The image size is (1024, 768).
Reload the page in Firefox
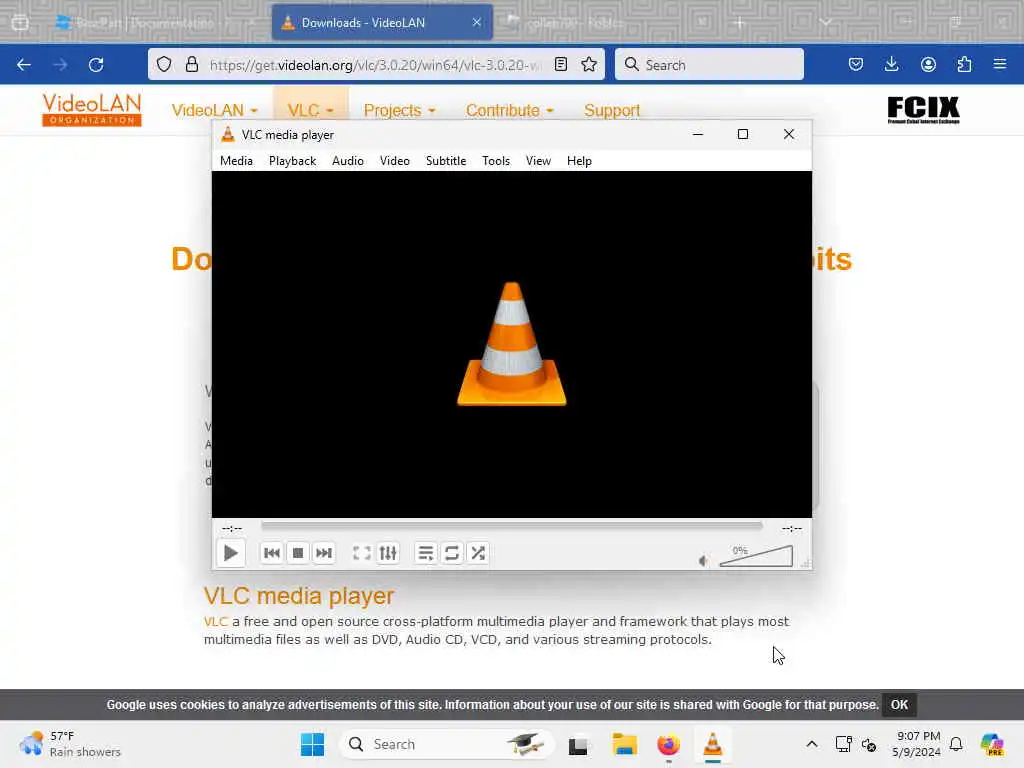96,65
